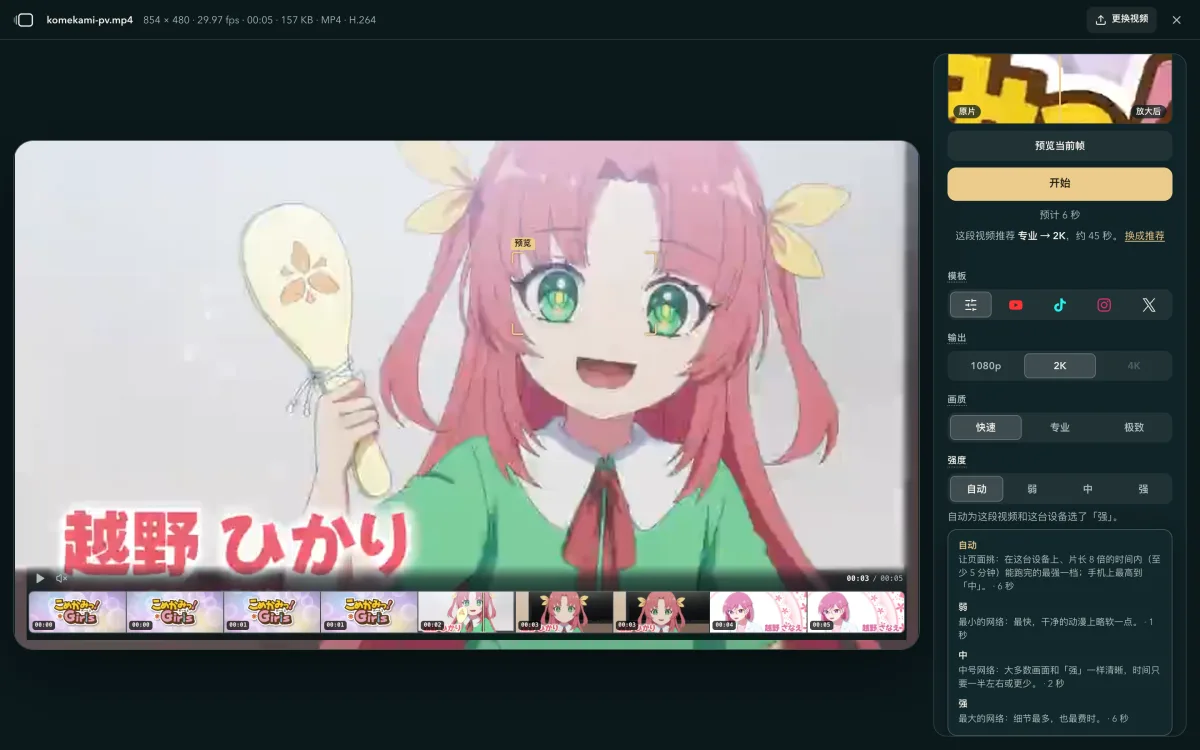The image size is (1200, 750).
Task: Click the 原片 label on comparison preview
Action: [x=967, y=111]
